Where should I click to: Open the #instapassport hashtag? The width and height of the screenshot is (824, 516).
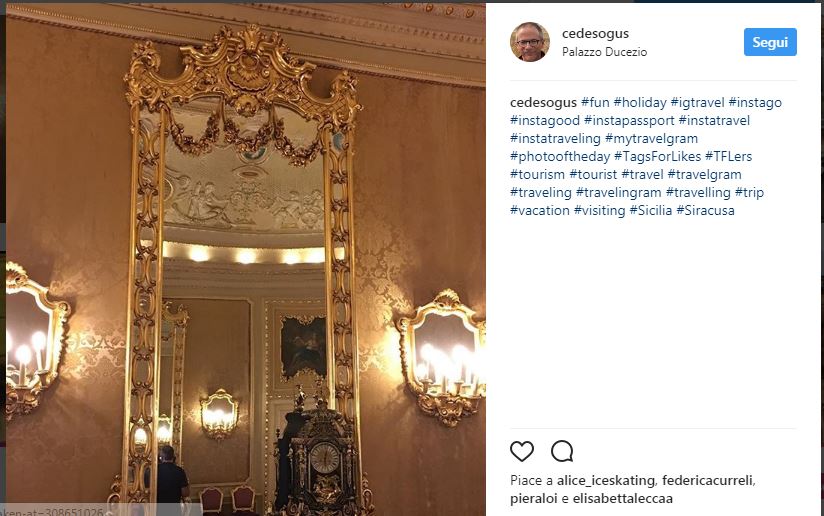pyautogui.click(x=629, y=120)
